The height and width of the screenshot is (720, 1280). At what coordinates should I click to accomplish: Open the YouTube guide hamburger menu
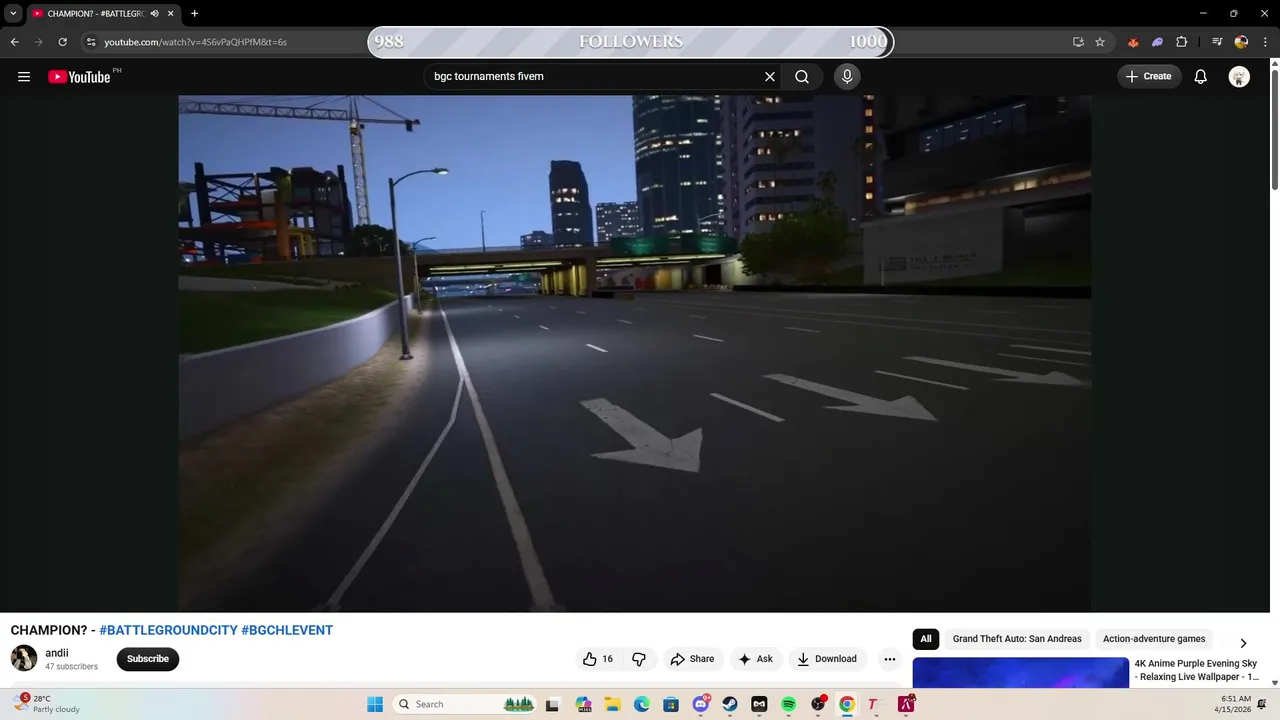click(24, 77)
